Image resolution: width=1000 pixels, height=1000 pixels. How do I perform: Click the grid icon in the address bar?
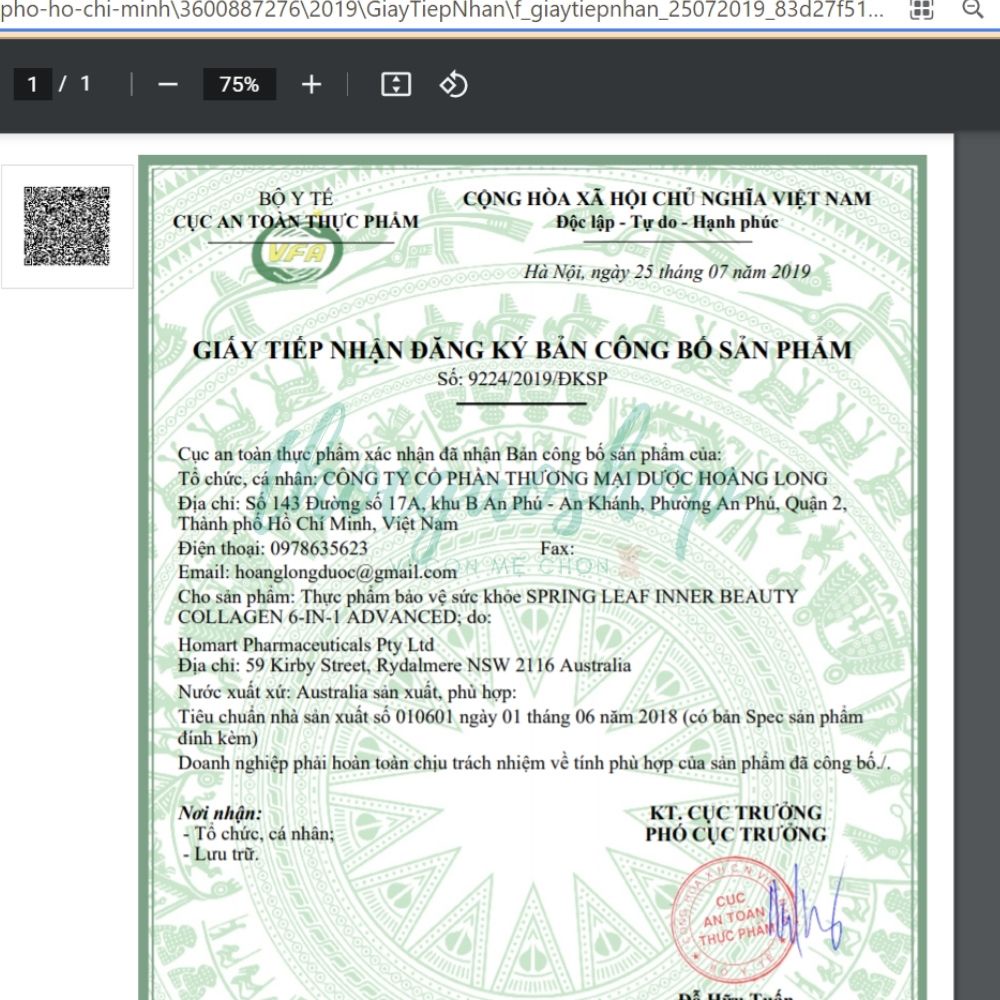pyautogui.click(x=922, y=10)
